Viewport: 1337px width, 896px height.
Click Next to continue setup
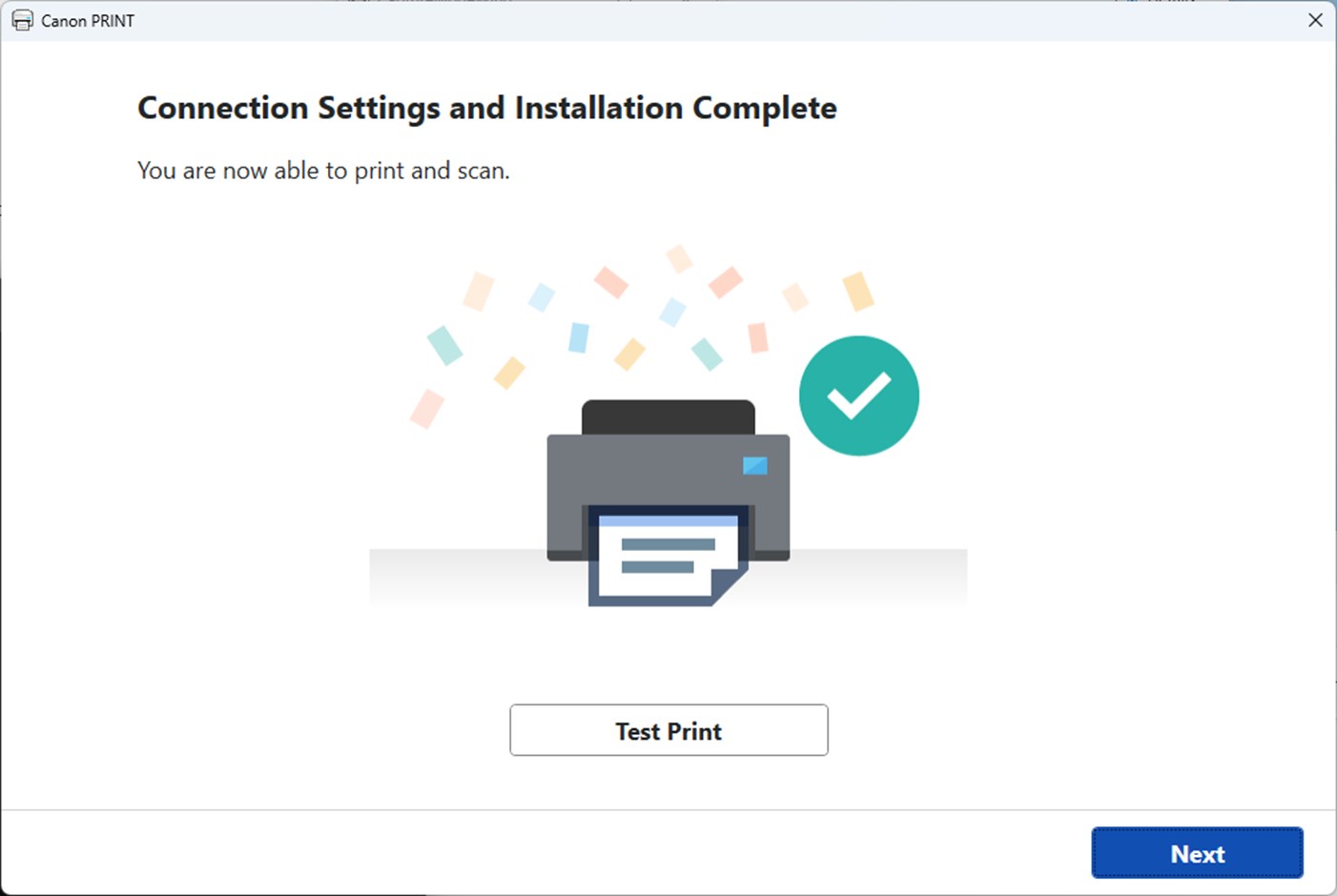pyautogui.click(x=1197, y=853)
